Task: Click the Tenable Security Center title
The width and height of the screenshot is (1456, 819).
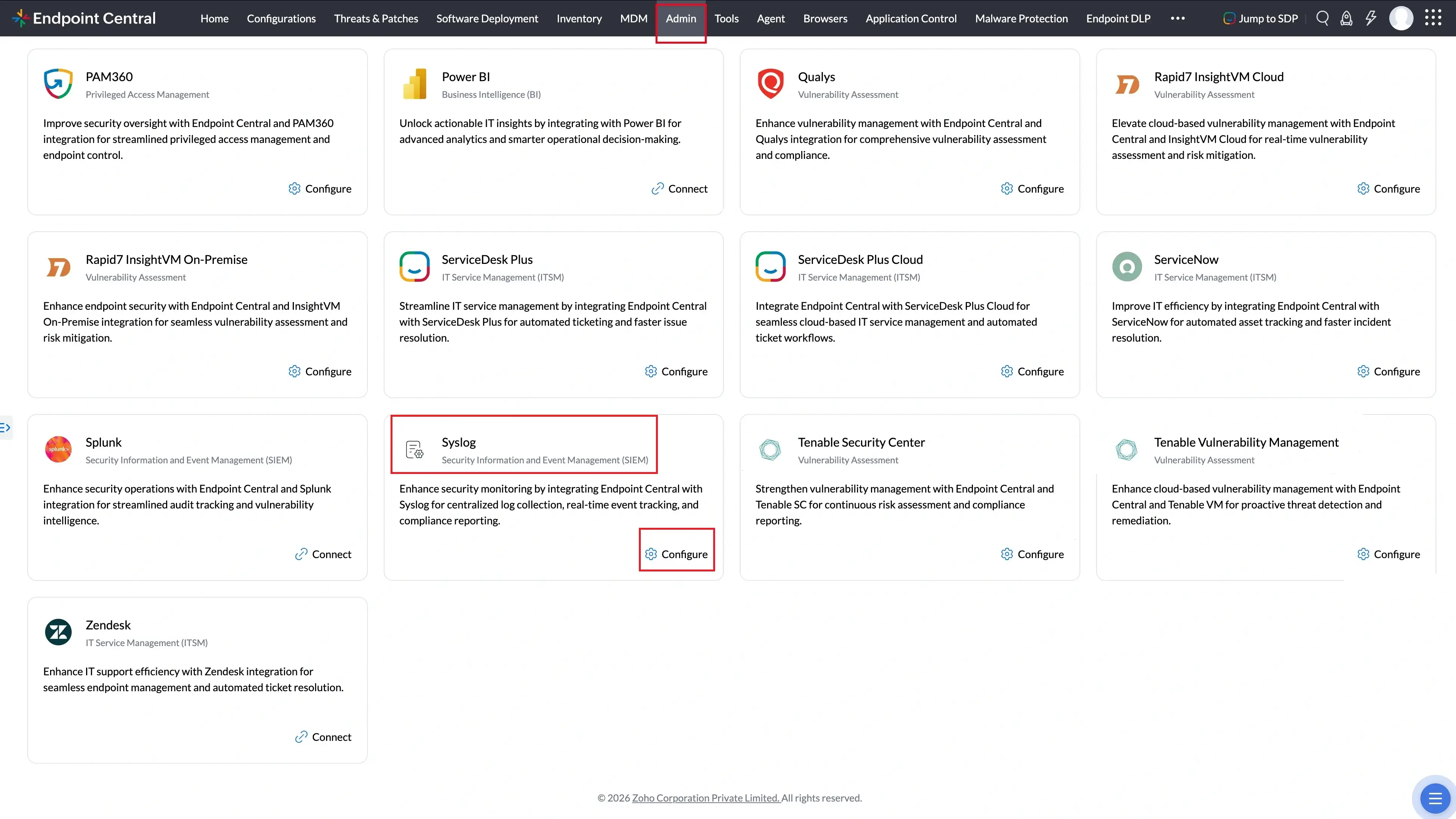Action: [x=861, y=442]
